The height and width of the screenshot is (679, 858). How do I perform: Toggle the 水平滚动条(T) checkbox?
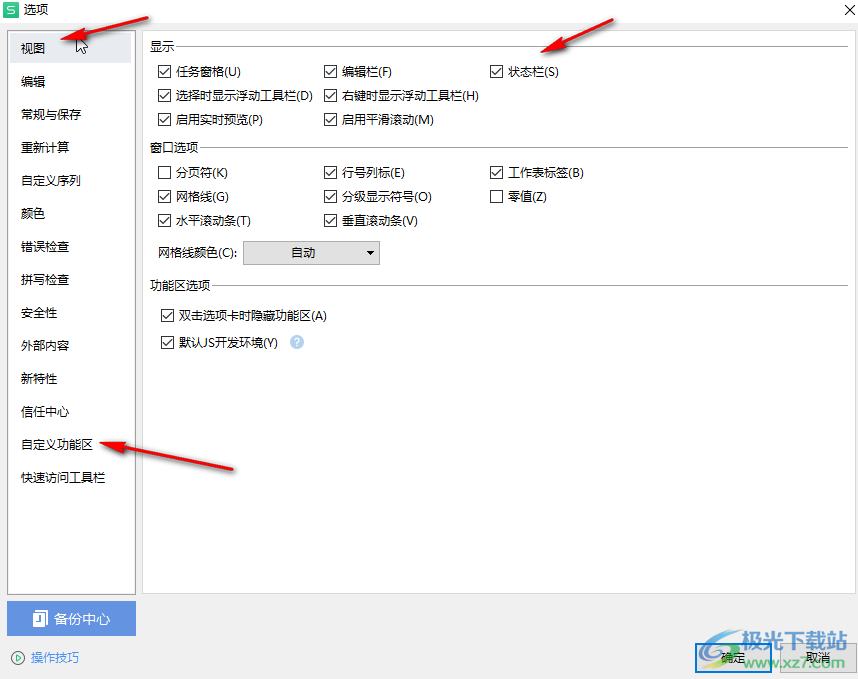click(164, 221)
